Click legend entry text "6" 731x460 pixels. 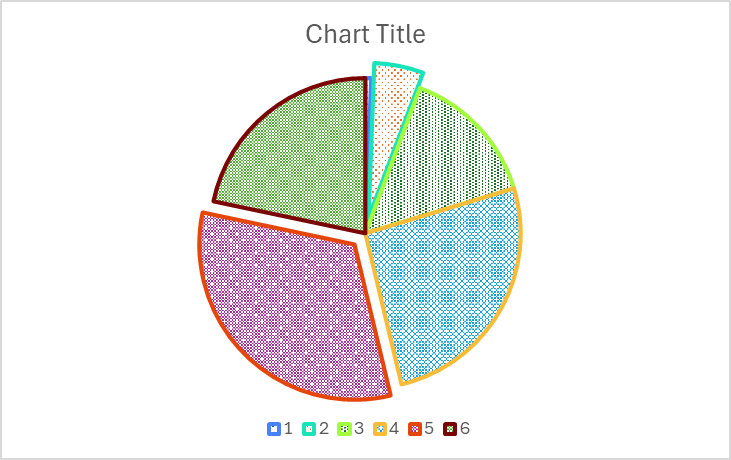point(465,429)
